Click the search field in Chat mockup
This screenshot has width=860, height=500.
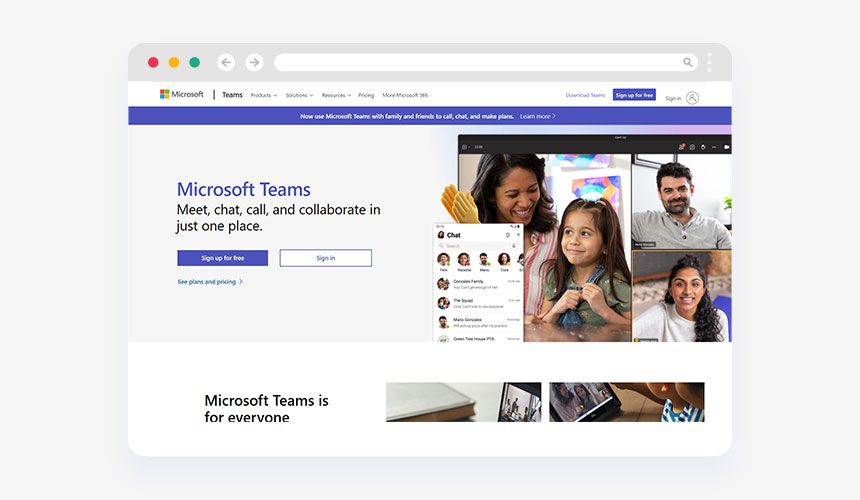pyautogui.click(x=478, y=246)
